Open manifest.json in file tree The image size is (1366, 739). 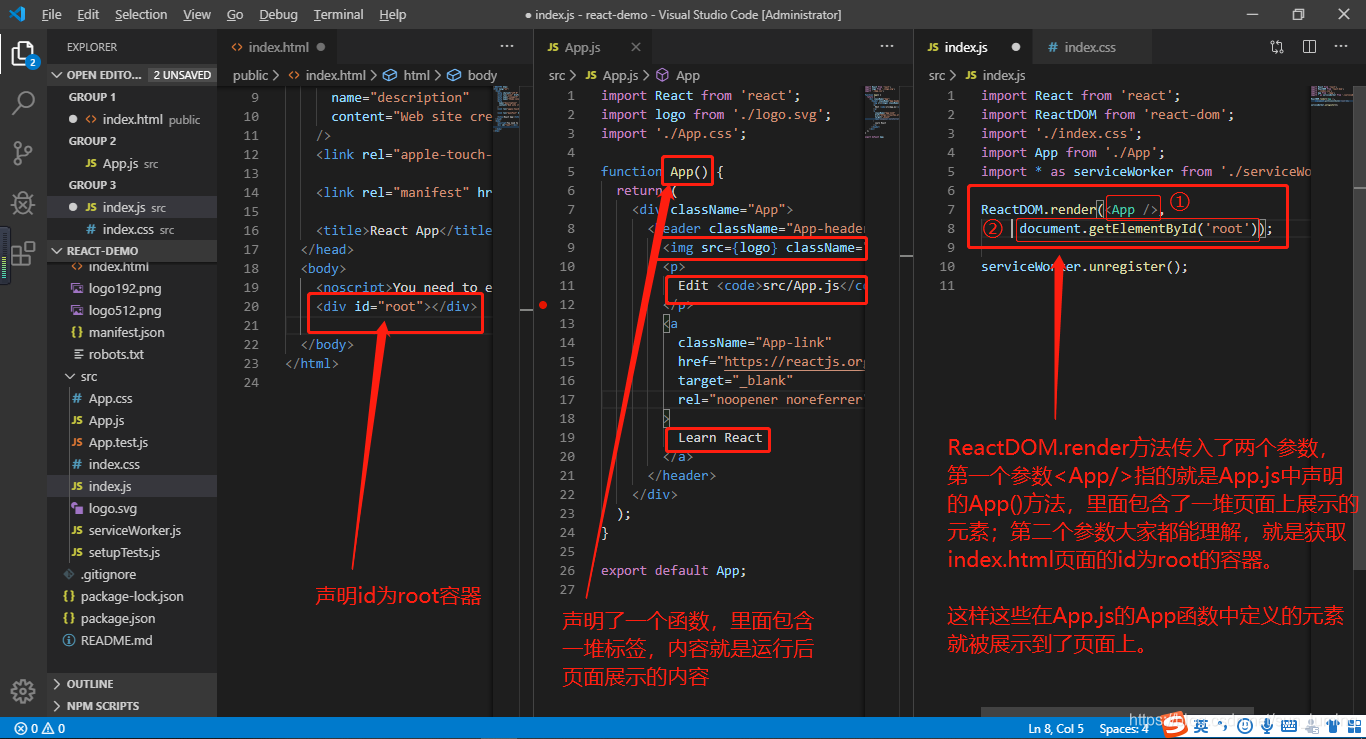pos(132,332)
